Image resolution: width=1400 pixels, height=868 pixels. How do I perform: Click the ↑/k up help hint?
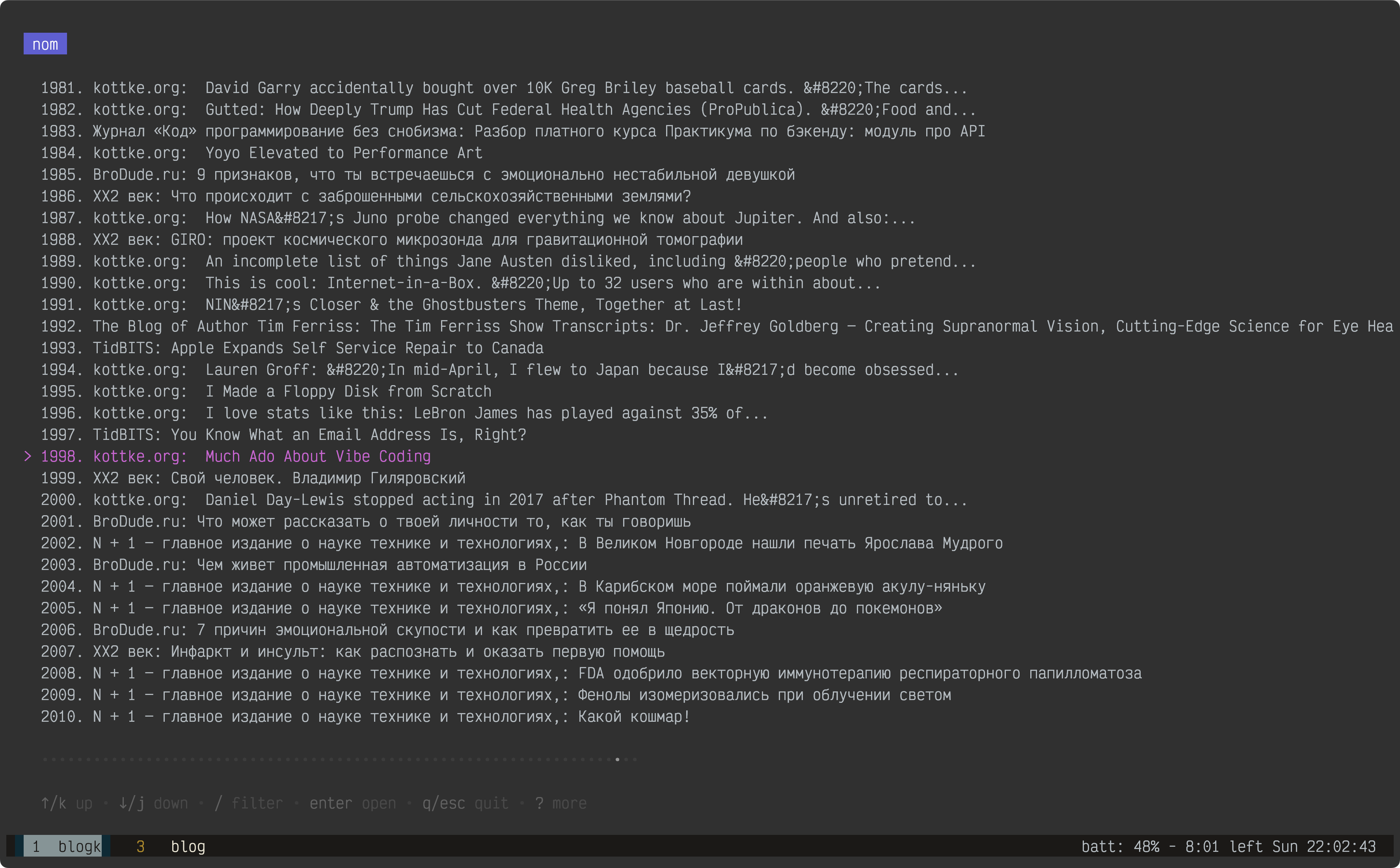(67, 803)
